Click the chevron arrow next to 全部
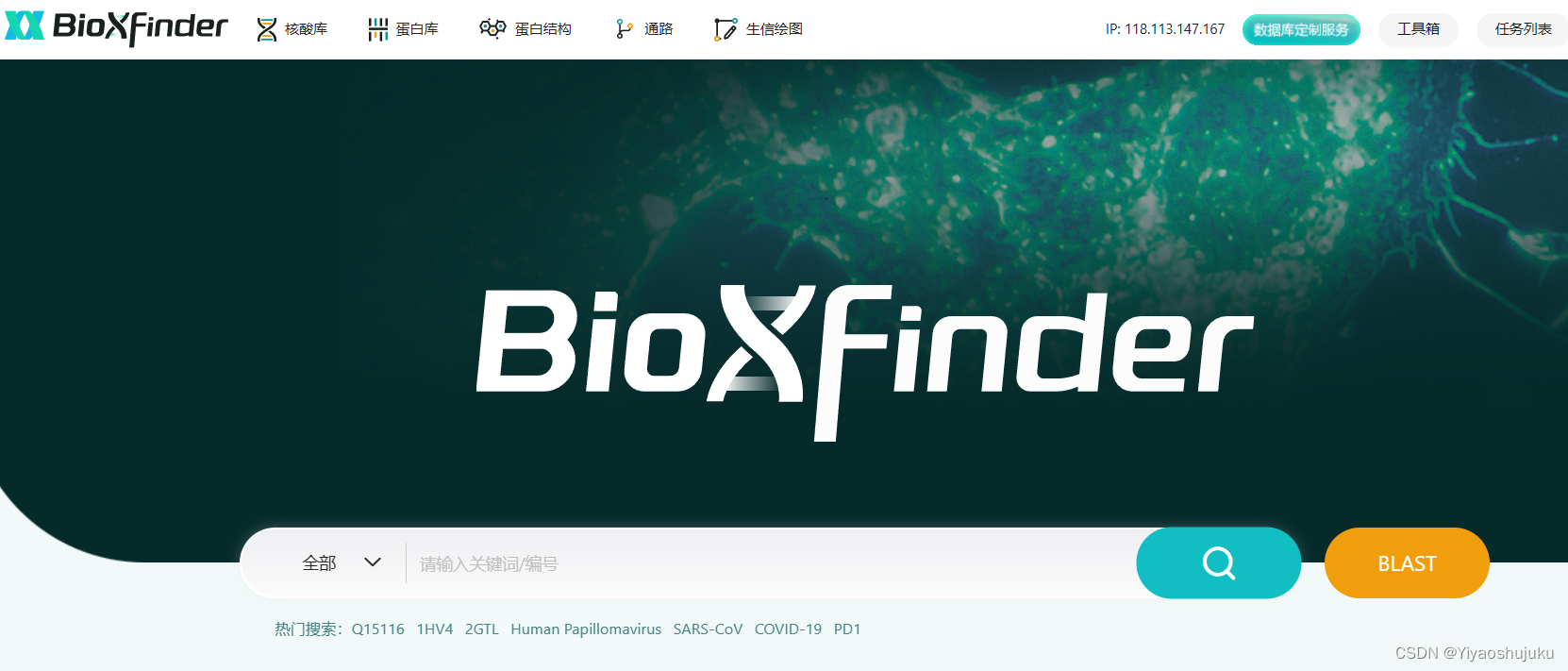1568x671 pixels. pyautogui.click(x=373, y=562)
